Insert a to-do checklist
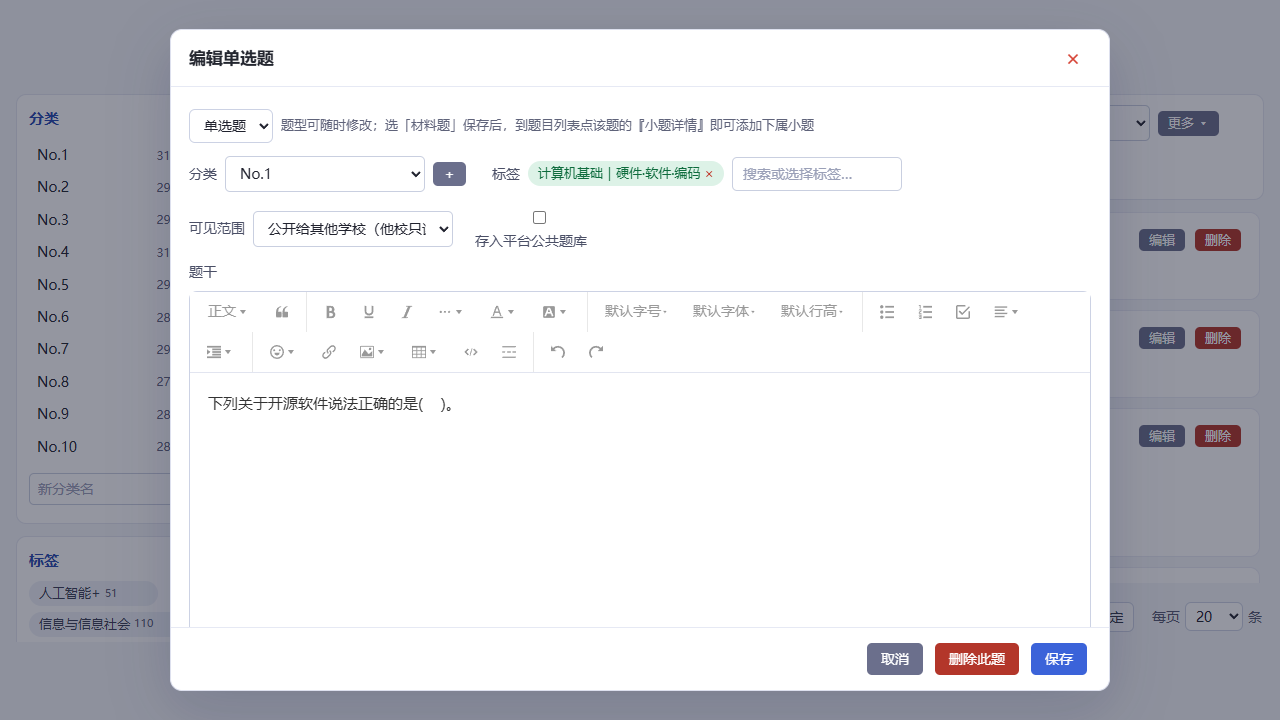The width and height of the screenshot is (1280, 720). click(963, 312)
